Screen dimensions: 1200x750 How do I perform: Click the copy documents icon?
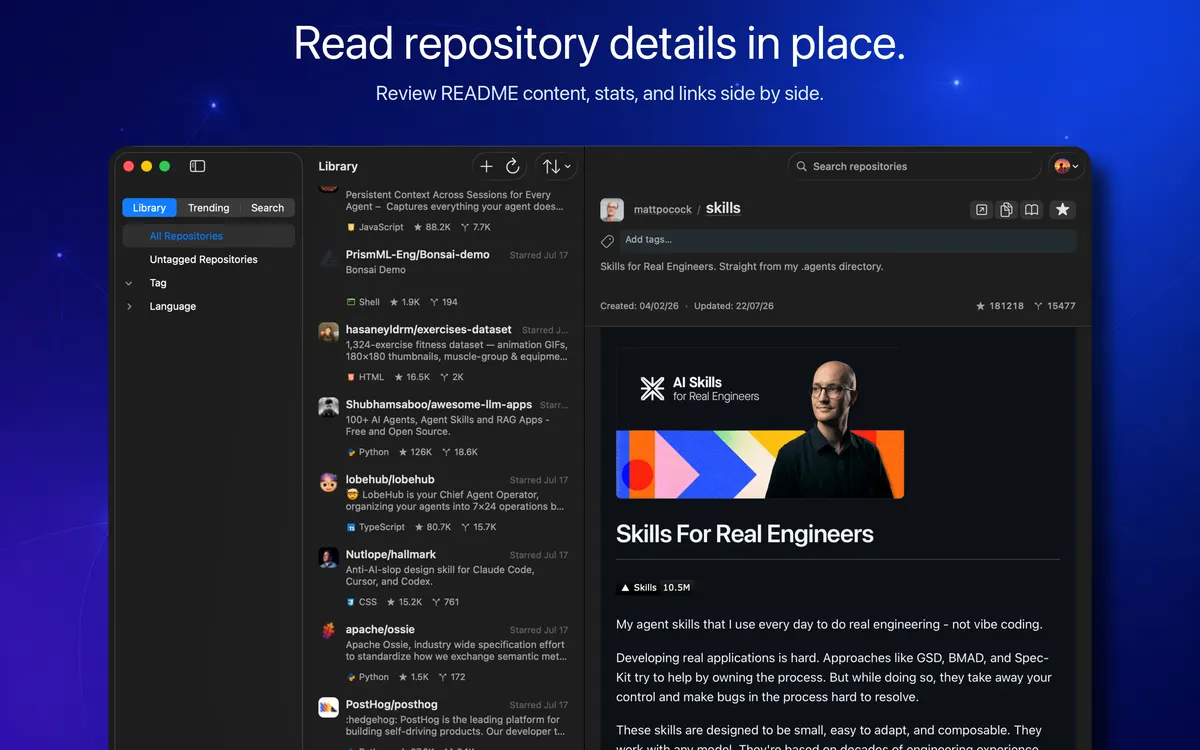1006,209
